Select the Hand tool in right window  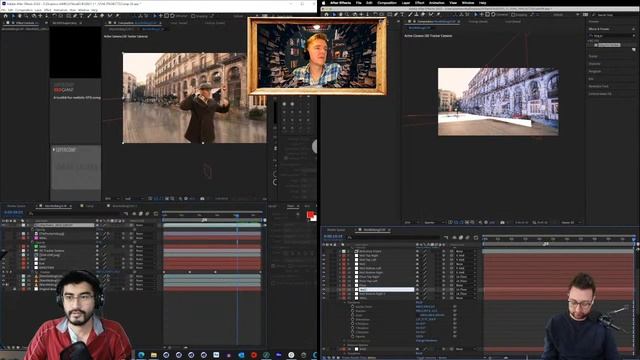(340, 14)
